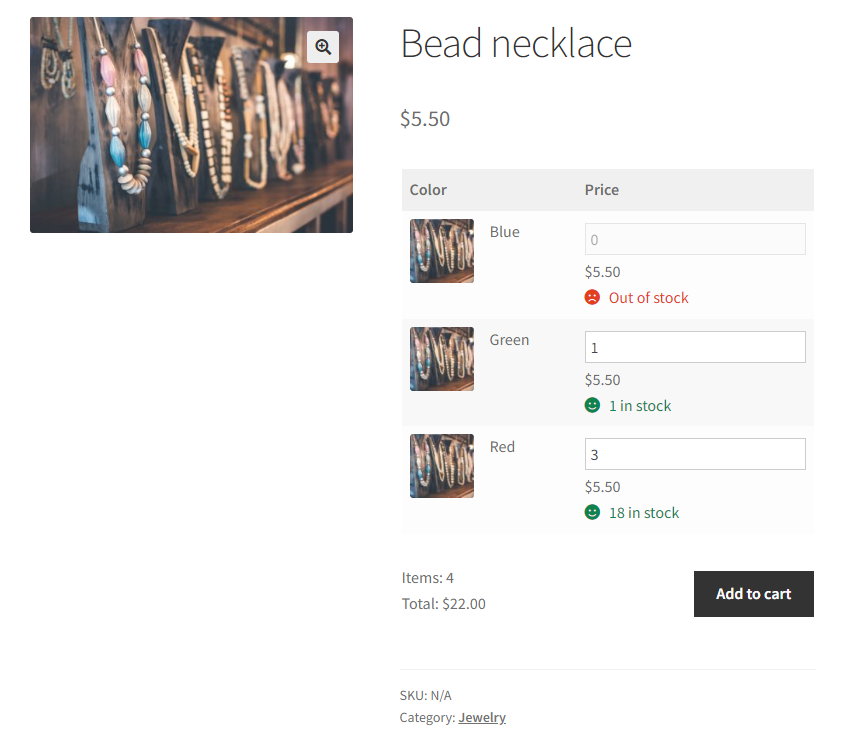Click the green smiley icon for Green variation
Viewport: 843px width, 742px height.
click(x=592, y=405)
